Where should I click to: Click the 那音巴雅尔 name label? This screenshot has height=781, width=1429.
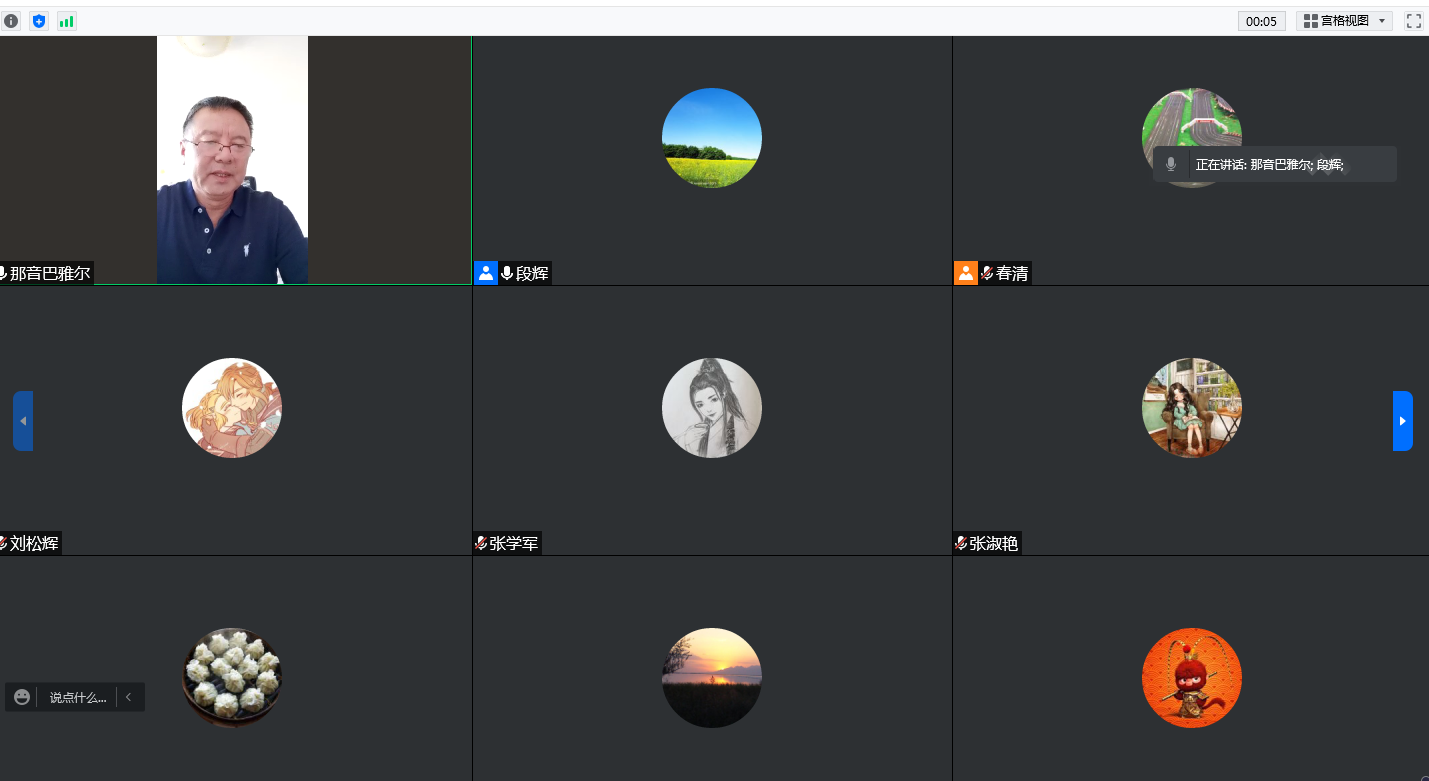[50, 273]
